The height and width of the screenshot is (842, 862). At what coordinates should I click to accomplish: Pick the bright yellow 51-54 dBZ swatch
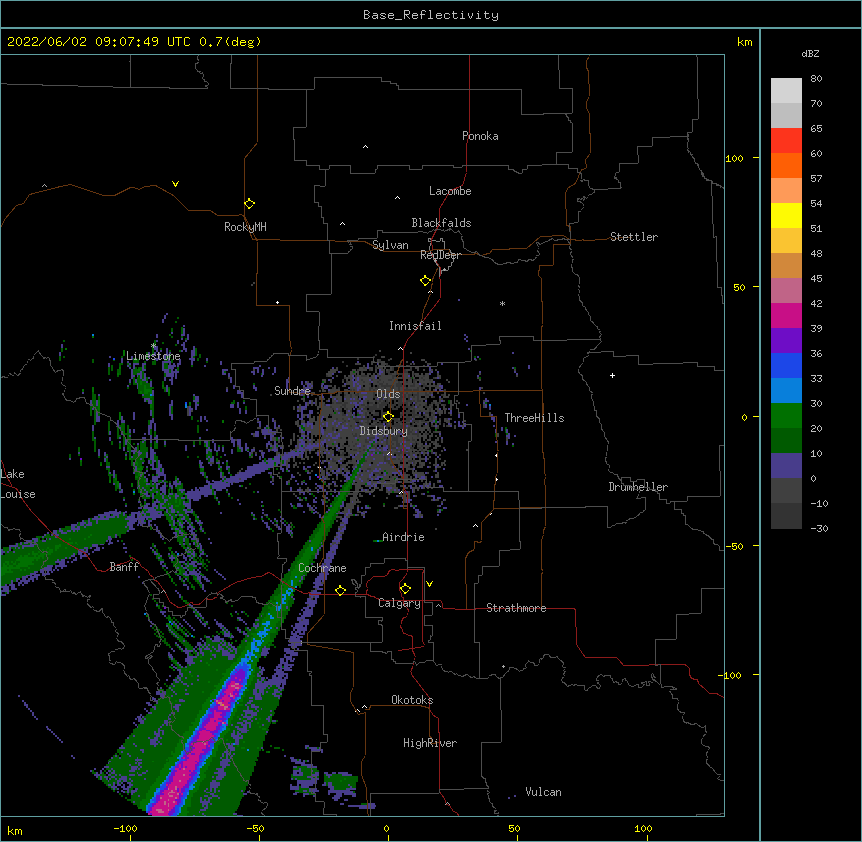[786, 215]
